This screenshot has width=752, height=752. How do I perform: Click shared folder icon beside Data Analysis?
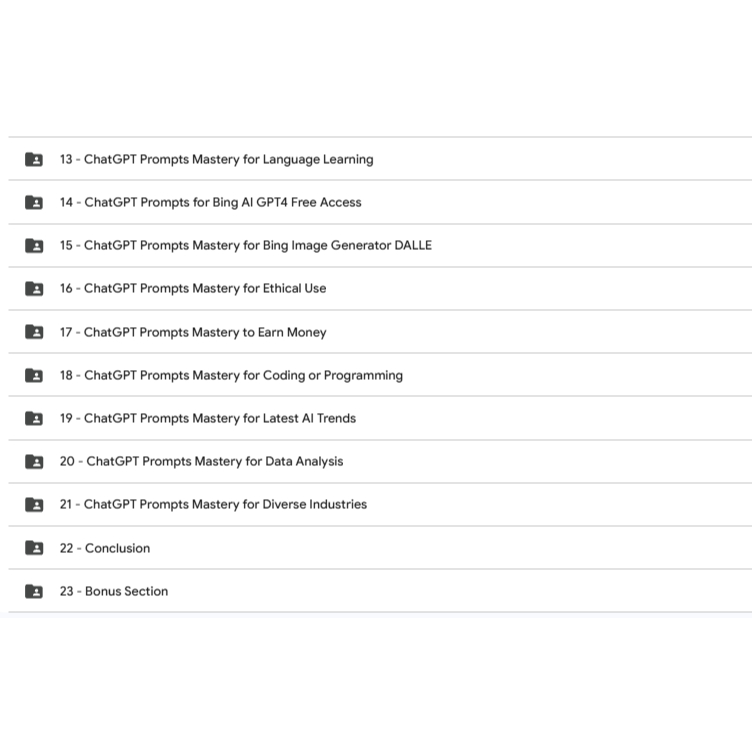pyautogui.click(x=34, y=461)
